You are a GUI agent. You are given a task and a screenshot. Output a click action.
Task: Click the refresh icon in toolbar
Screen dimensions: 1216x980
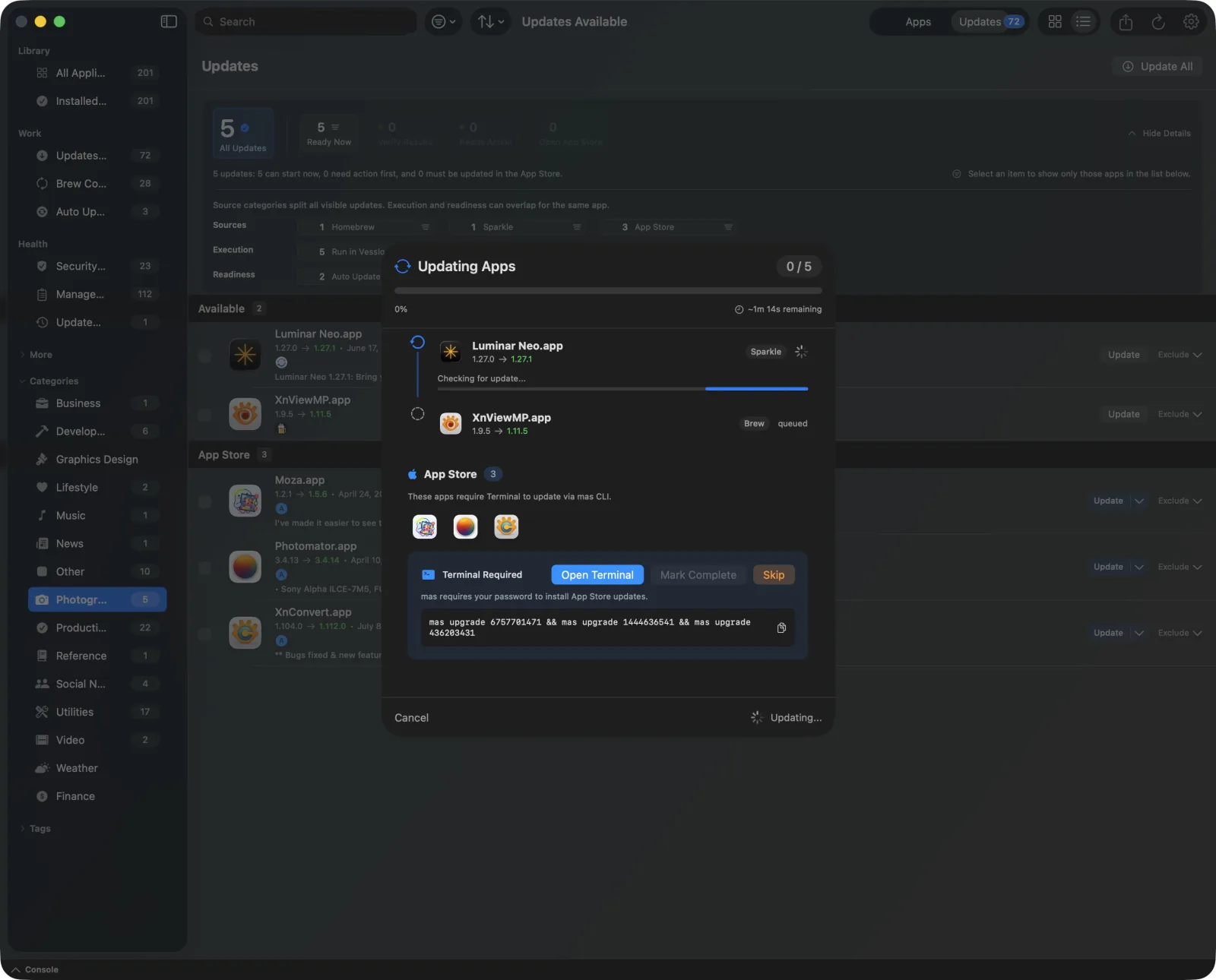click(x=1158, y=22)
